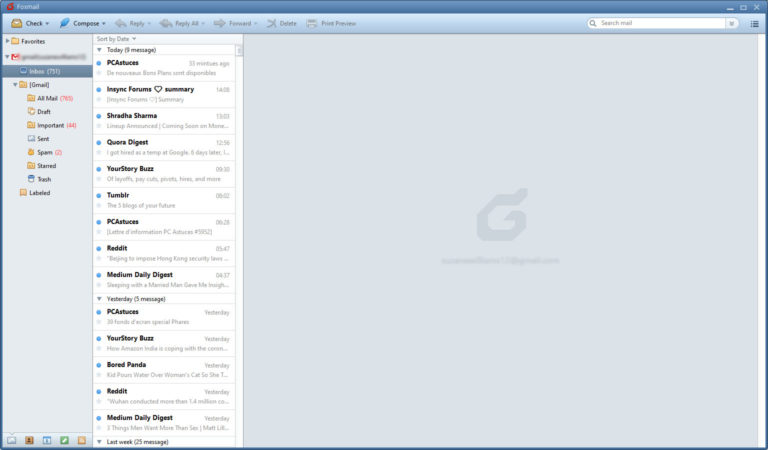Toggle star on Bored Panda message

click(99, 375)
